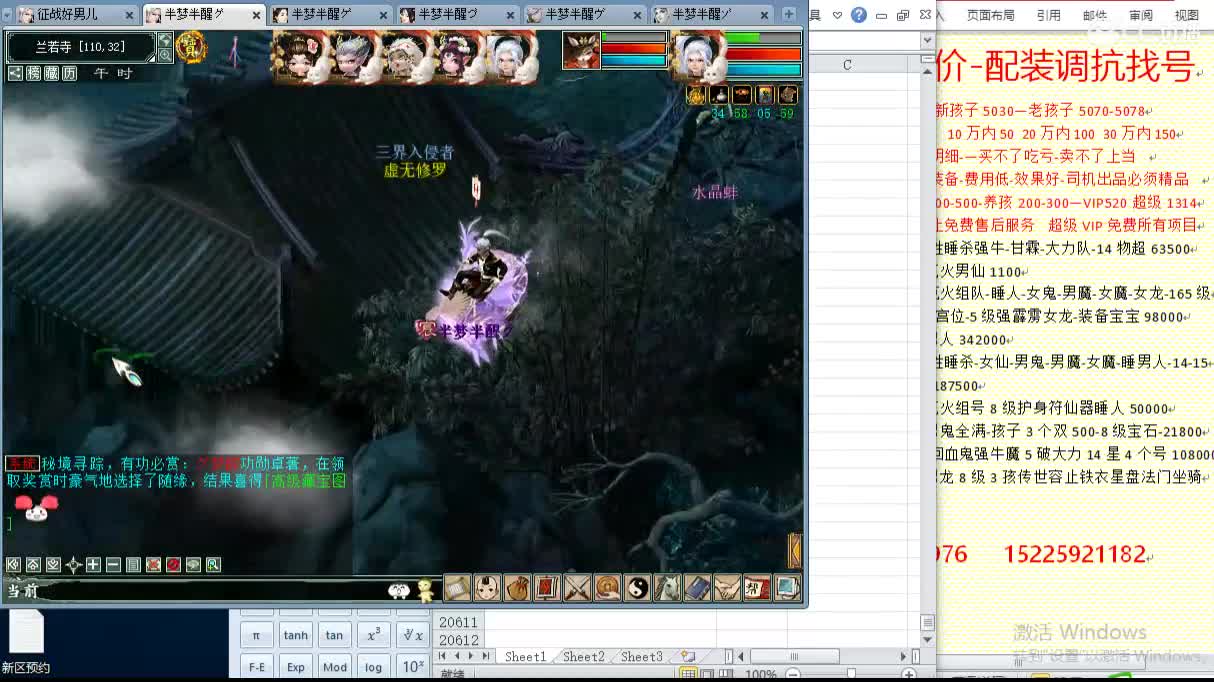Shrink chat box with minus icon
The height and width of the screenshot is (682, 1214).
pos(113,565)
